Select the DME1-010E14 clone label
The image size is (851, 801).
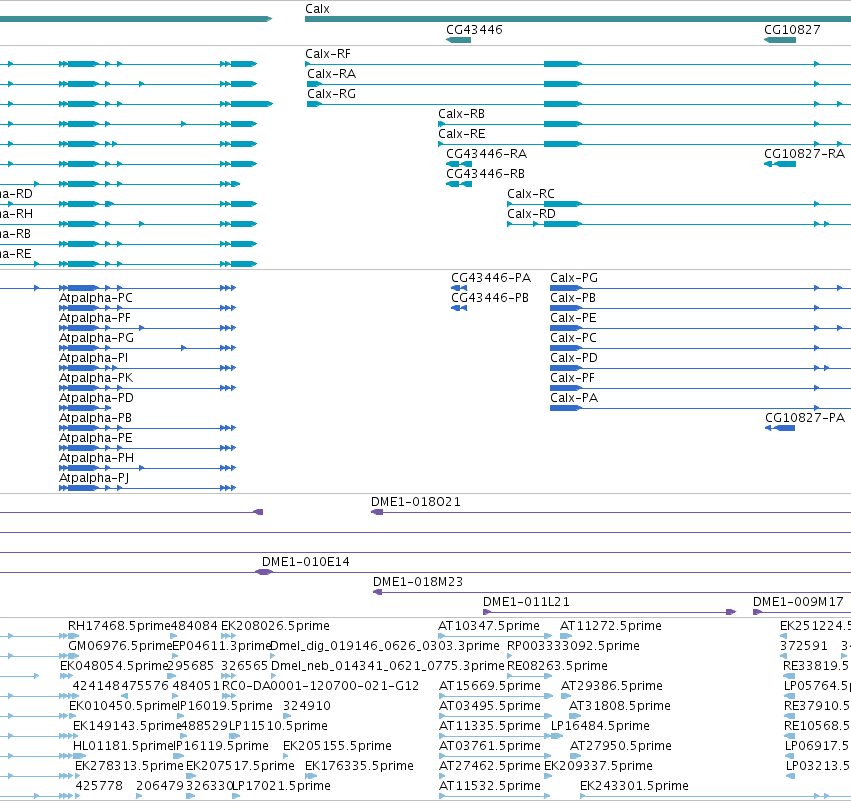pos(306,562)
